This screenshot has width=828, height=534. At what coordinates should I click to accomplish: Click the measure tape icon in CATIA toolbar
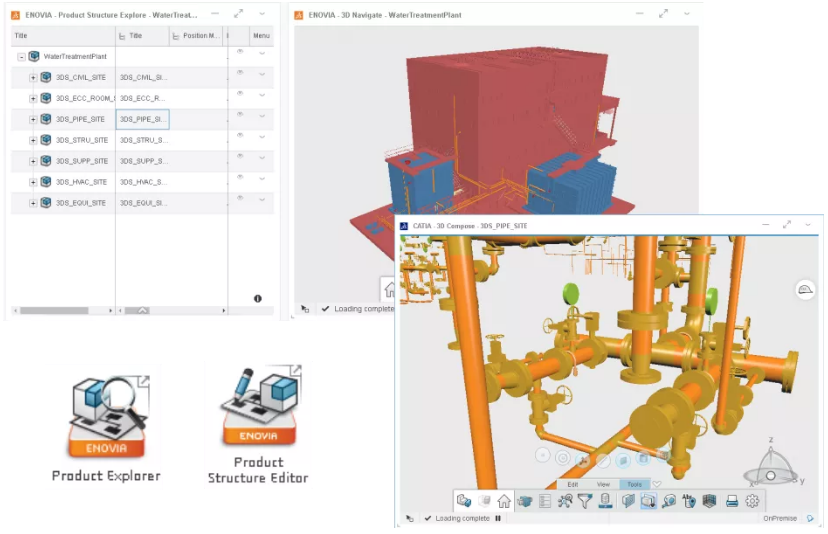669,501
